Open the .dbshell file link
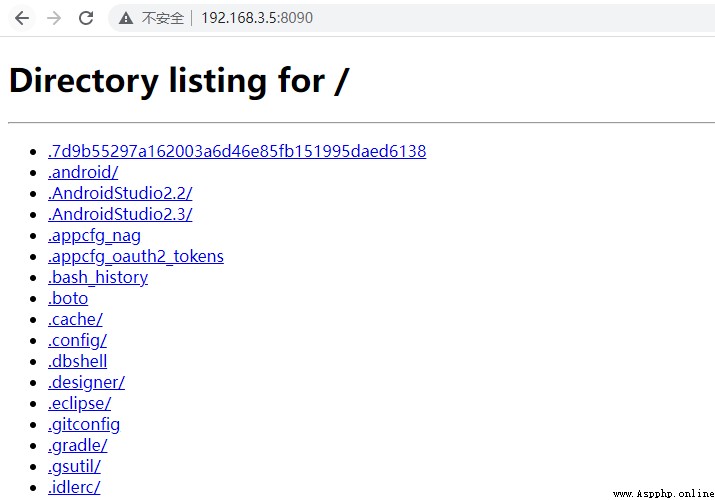Screen dimensions: 715x500 coord(78,361)
